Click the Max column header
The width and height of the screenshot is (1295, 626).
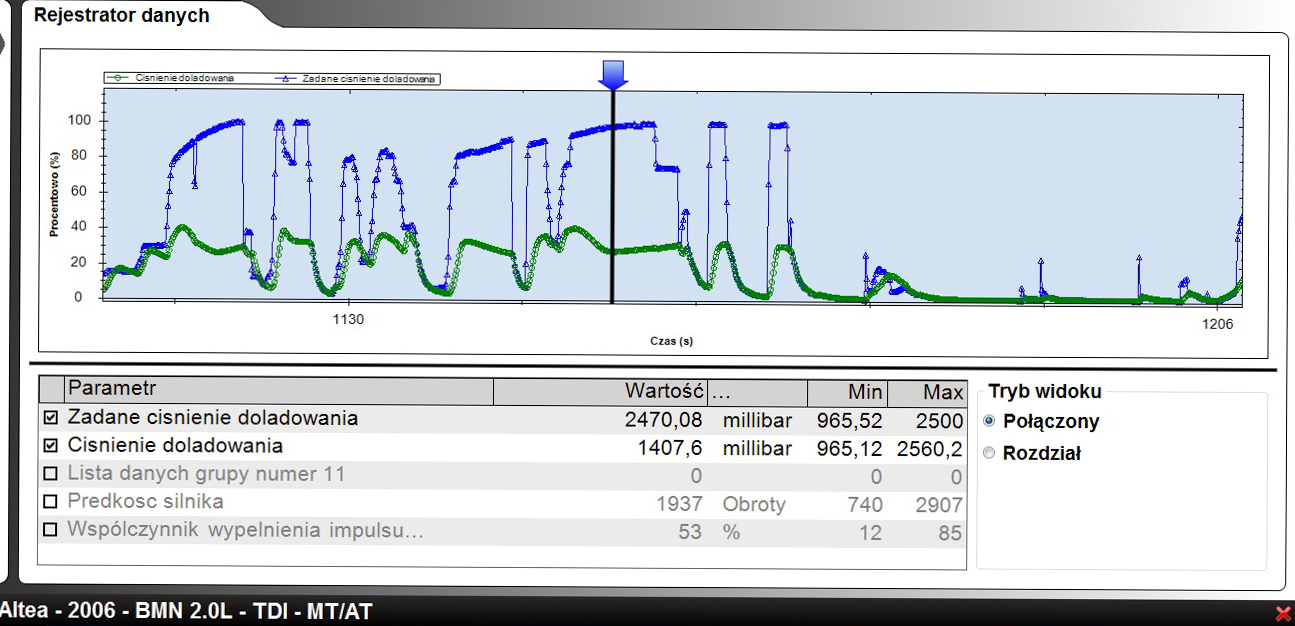tap(927, 391)
